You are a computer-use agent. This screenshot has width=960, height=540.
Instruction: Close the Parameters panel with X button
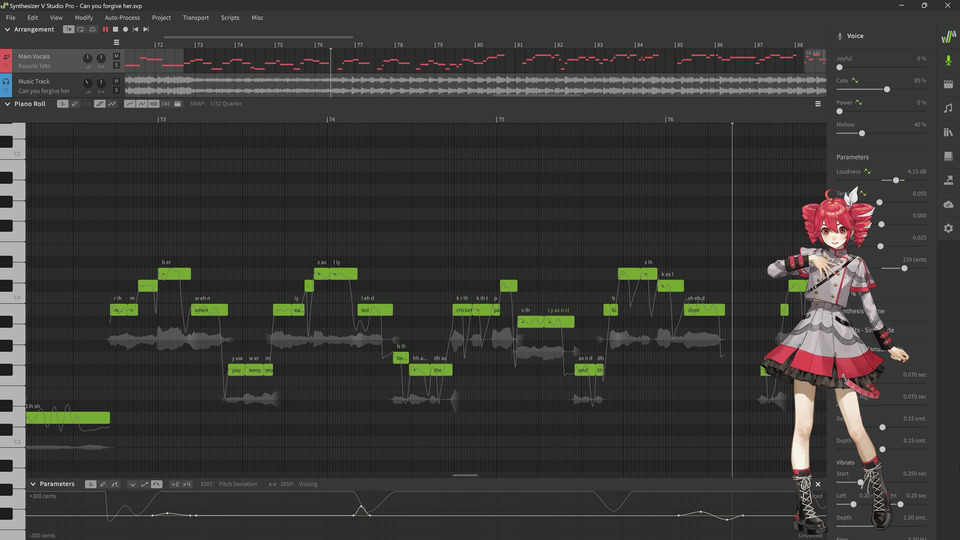click(818, 484)
